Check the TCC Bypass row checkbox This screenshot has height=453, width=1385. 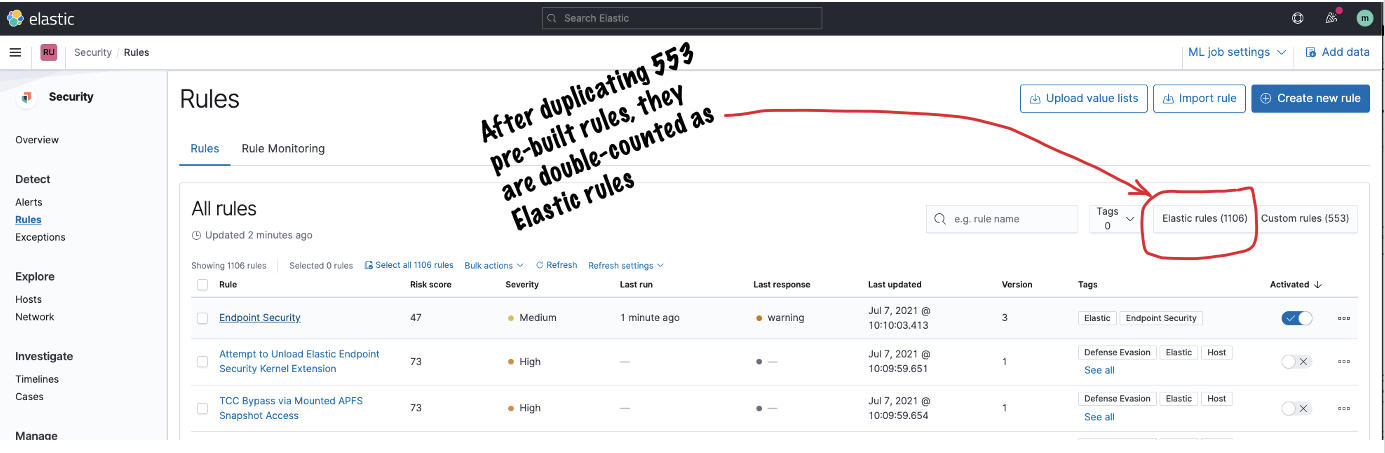[202, 408]
